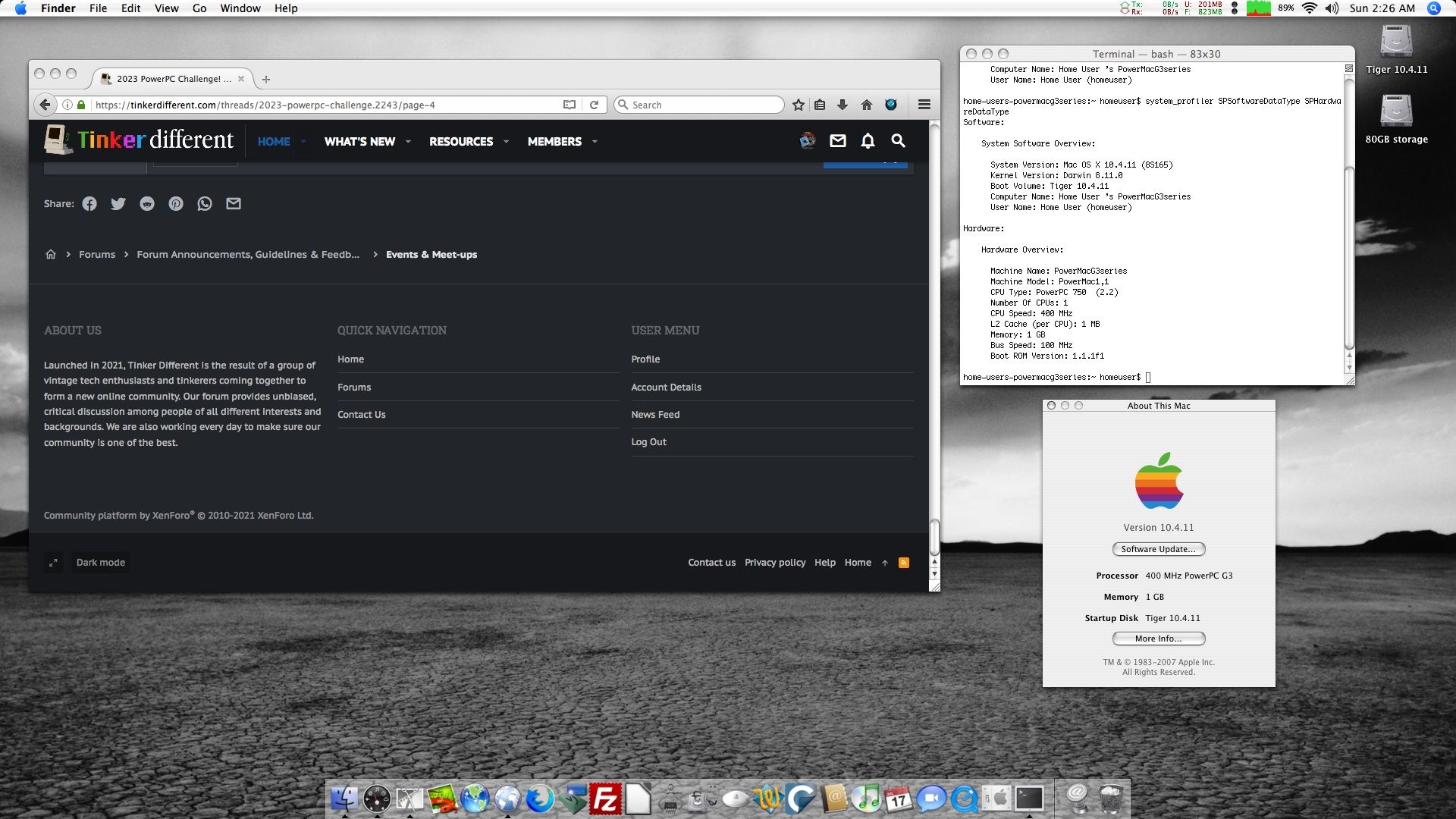The width and height of the screenshot is (1456, 819).
Task: Open forum search magnifier icon
Action: coord(898,140)
